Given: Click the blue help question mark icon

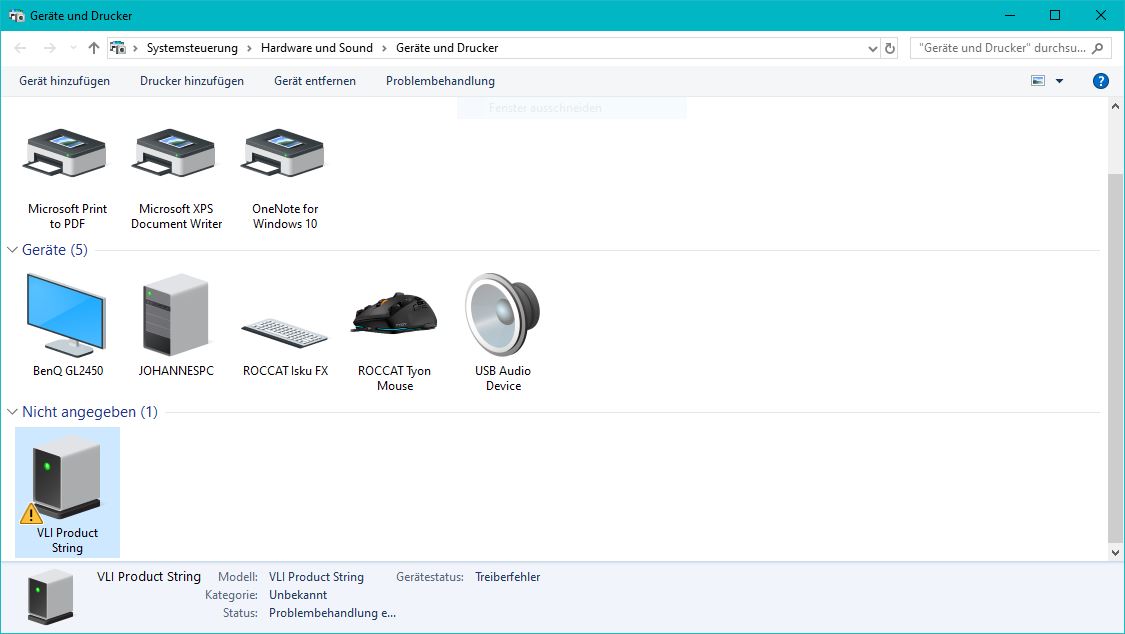Looking at the screenshot, I should coord(1100,81).
